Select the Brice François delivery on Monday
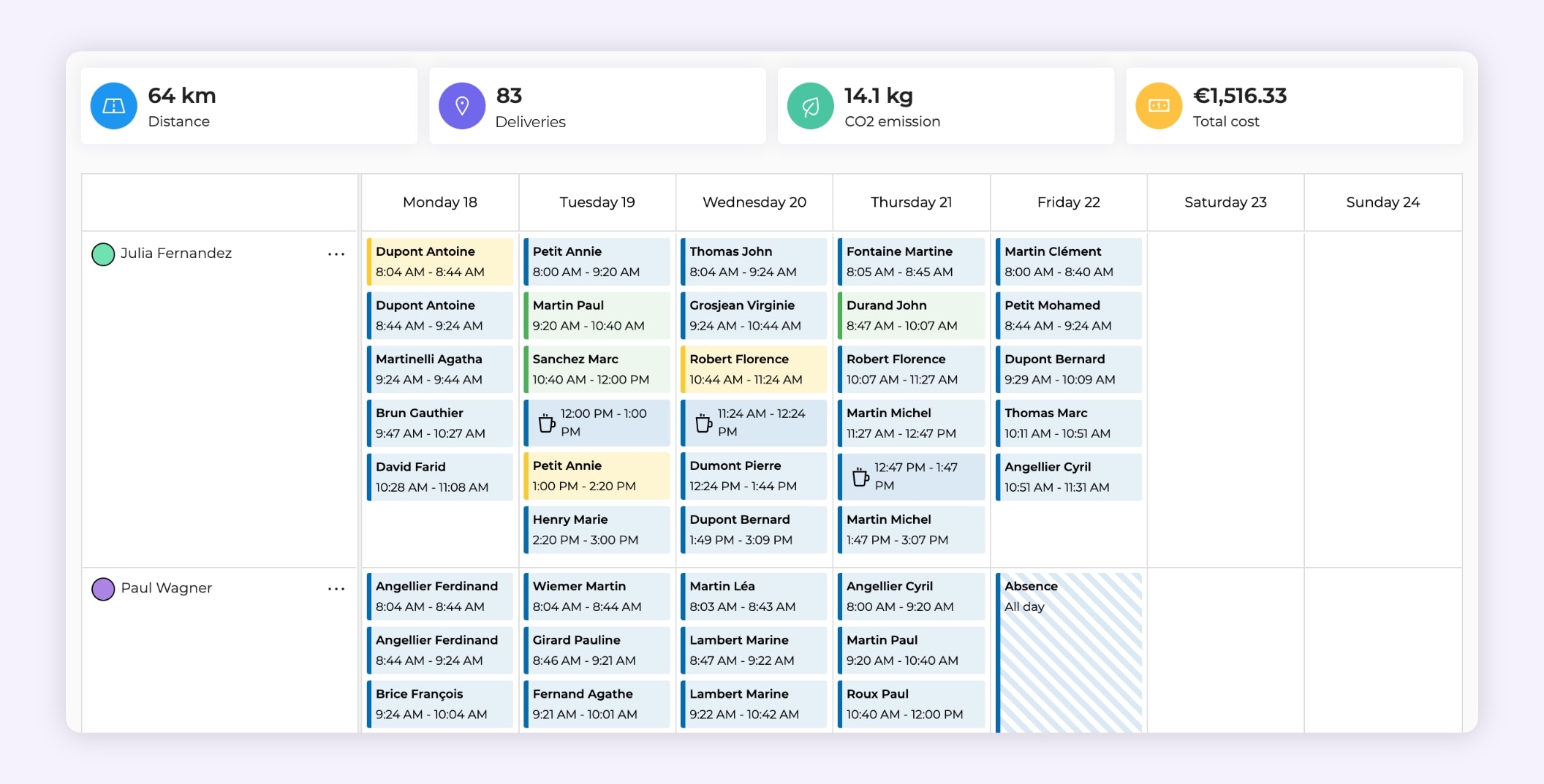The height and width of the screenshot is (784, 1544). click(439, 704)
